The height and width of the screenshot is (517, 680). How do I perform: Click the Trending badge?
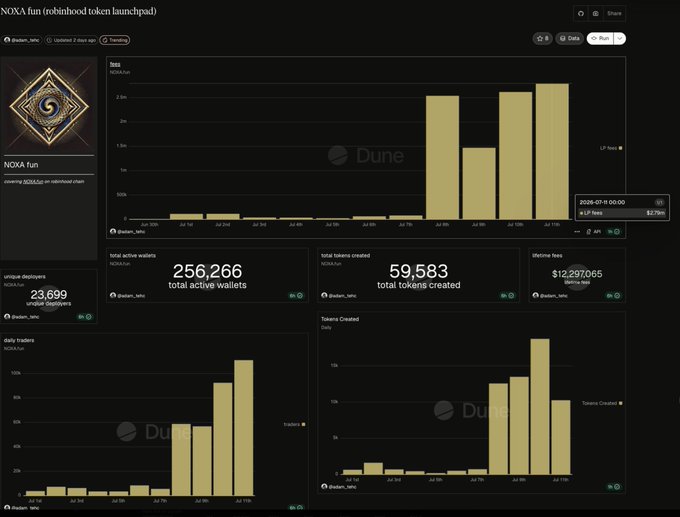115,40
